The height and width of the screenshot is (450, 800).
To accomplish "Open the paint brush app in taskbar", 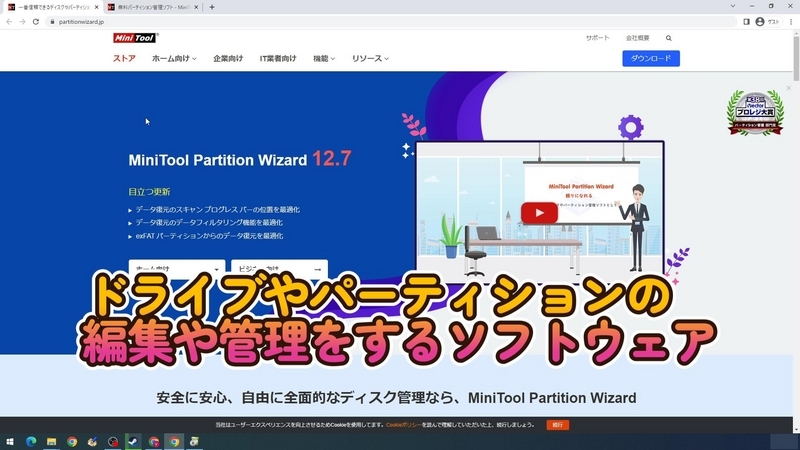I will [92, 442].
